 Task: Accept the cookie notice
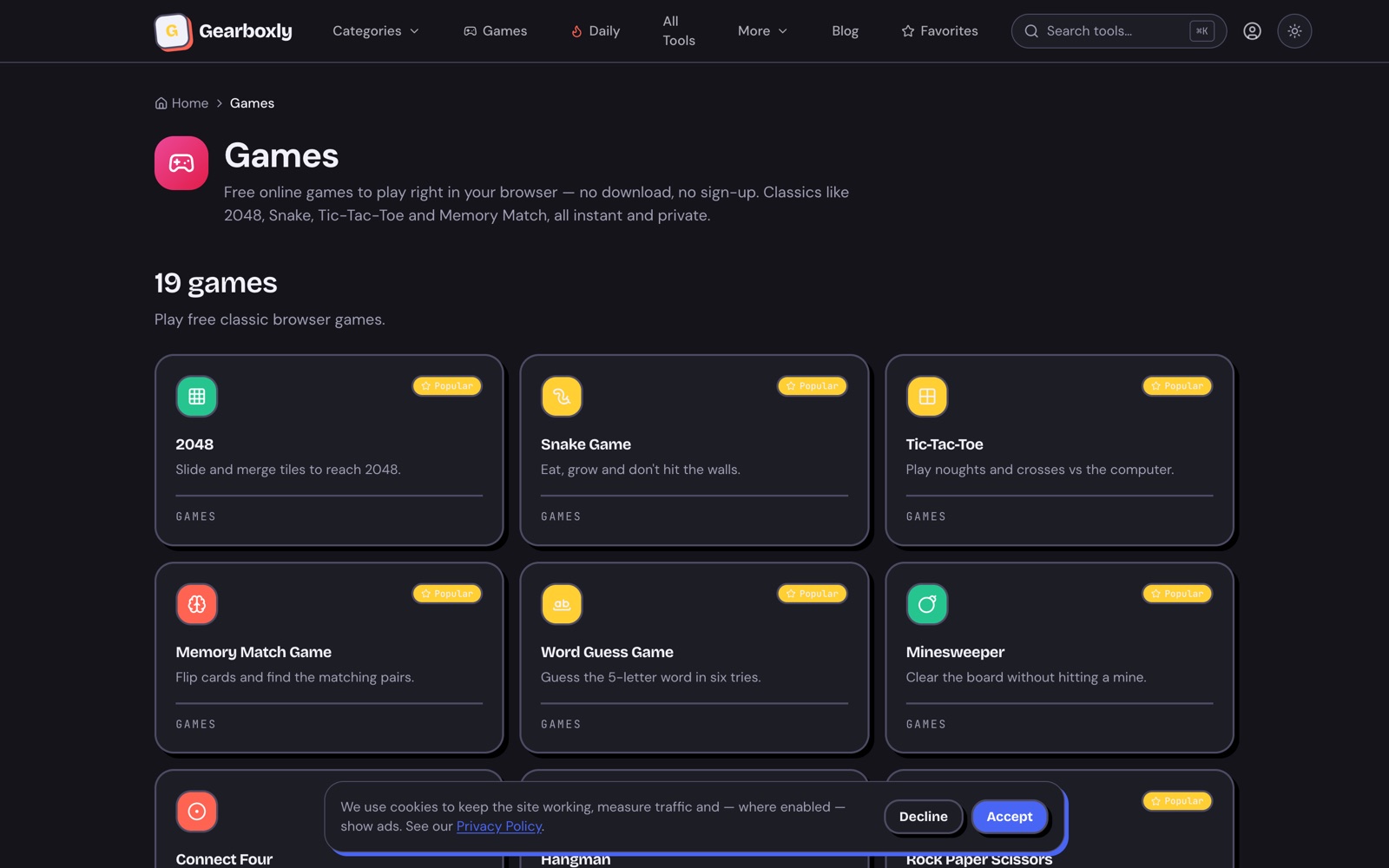1010,817
